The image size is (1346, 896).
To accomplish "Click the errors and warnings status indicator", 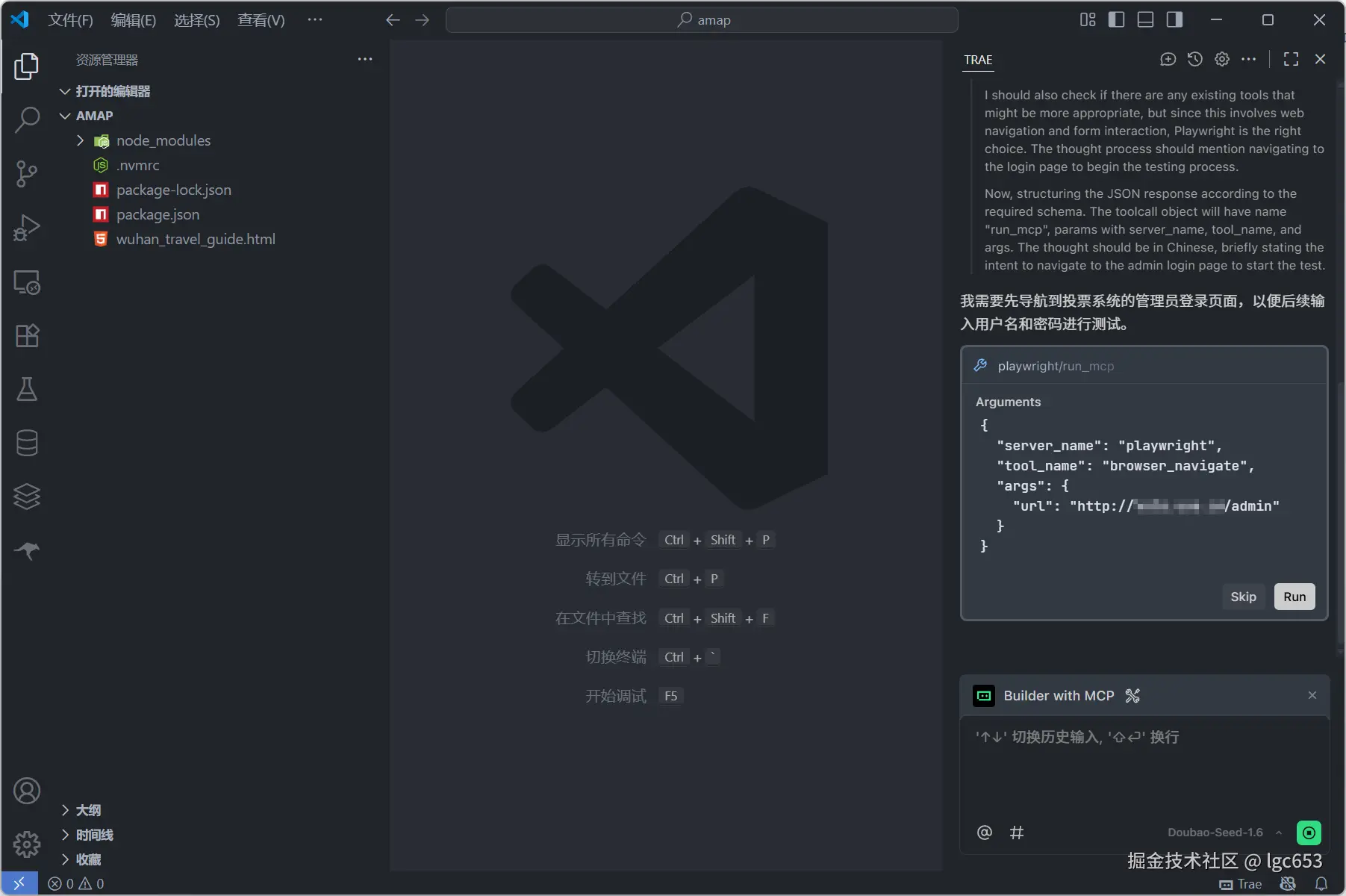I will (x=76, y=884).
